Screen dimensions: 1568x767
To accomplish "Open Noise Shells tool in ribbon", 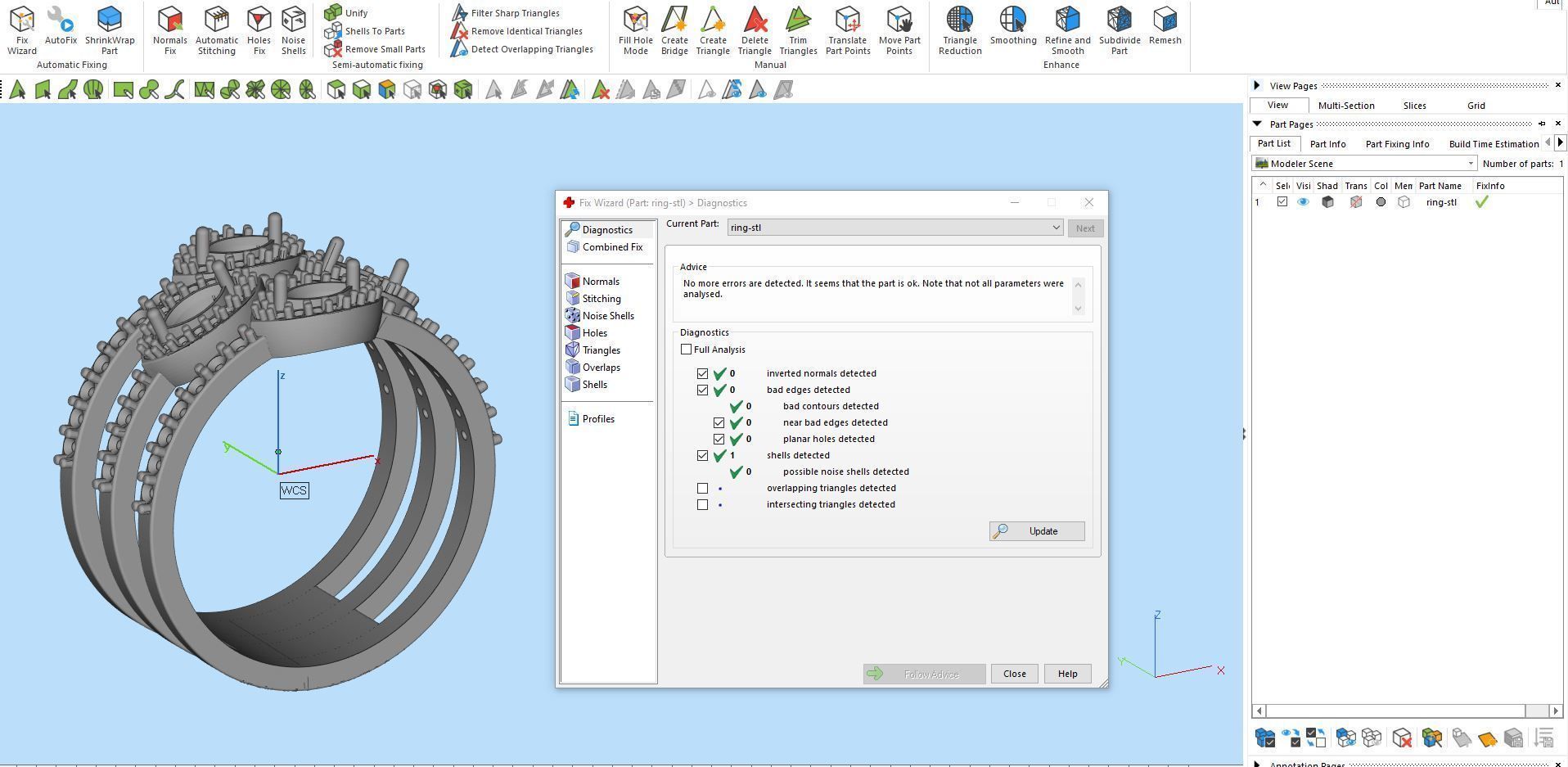I will pos(293,31).
